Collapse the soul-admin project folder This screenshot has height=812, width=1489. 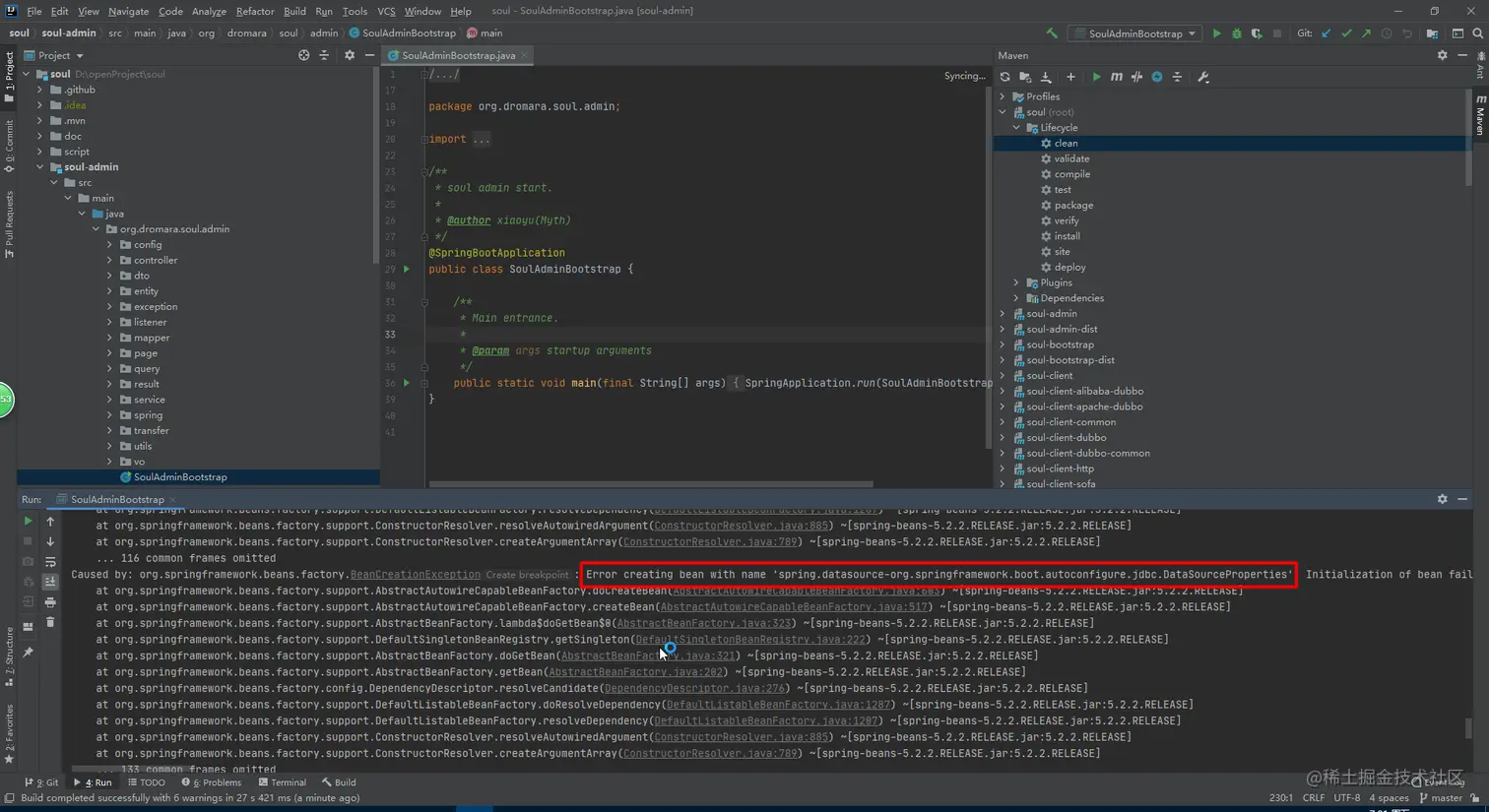[x=39, y=167]
